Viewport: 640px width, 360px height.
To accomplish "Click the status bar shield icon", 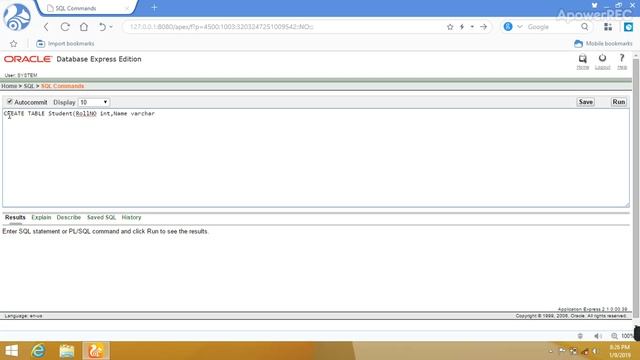I will point(580,336).
